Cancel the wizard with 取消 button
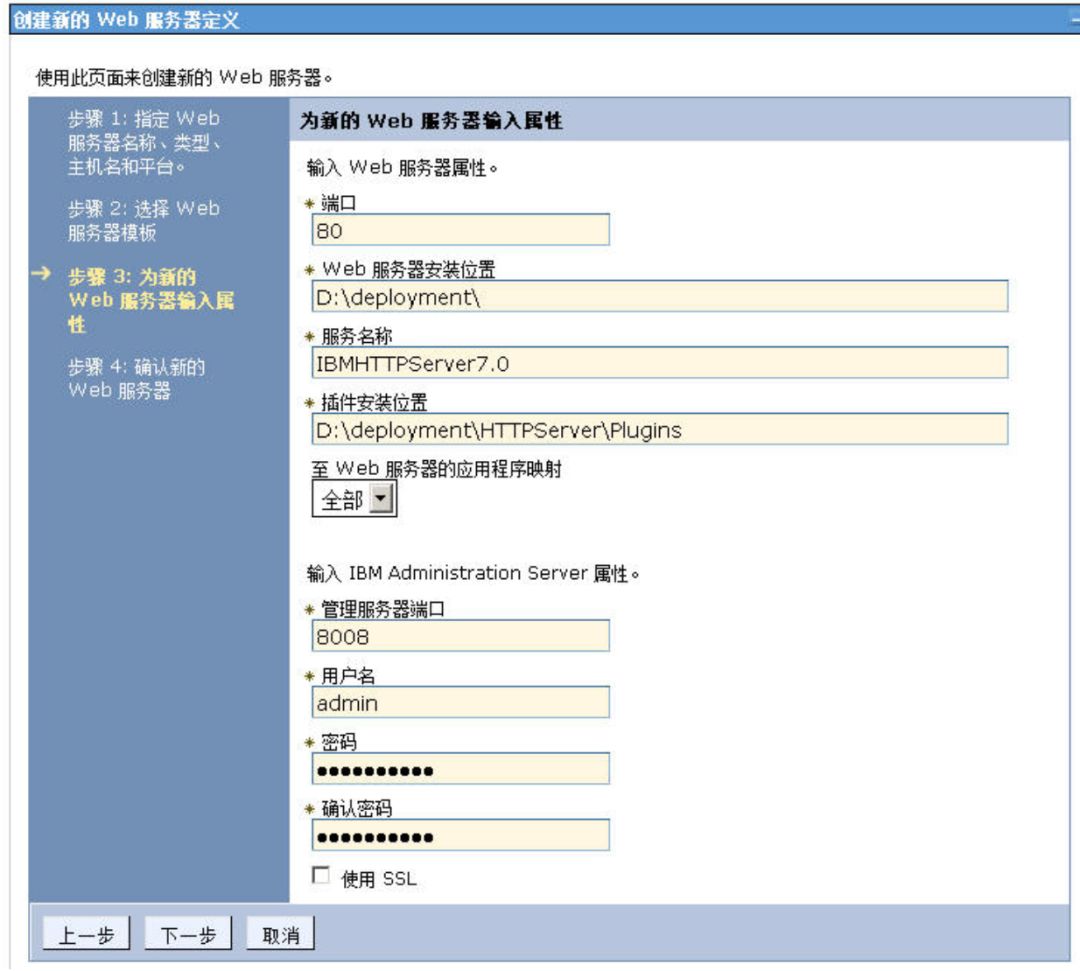 point(280,934)
